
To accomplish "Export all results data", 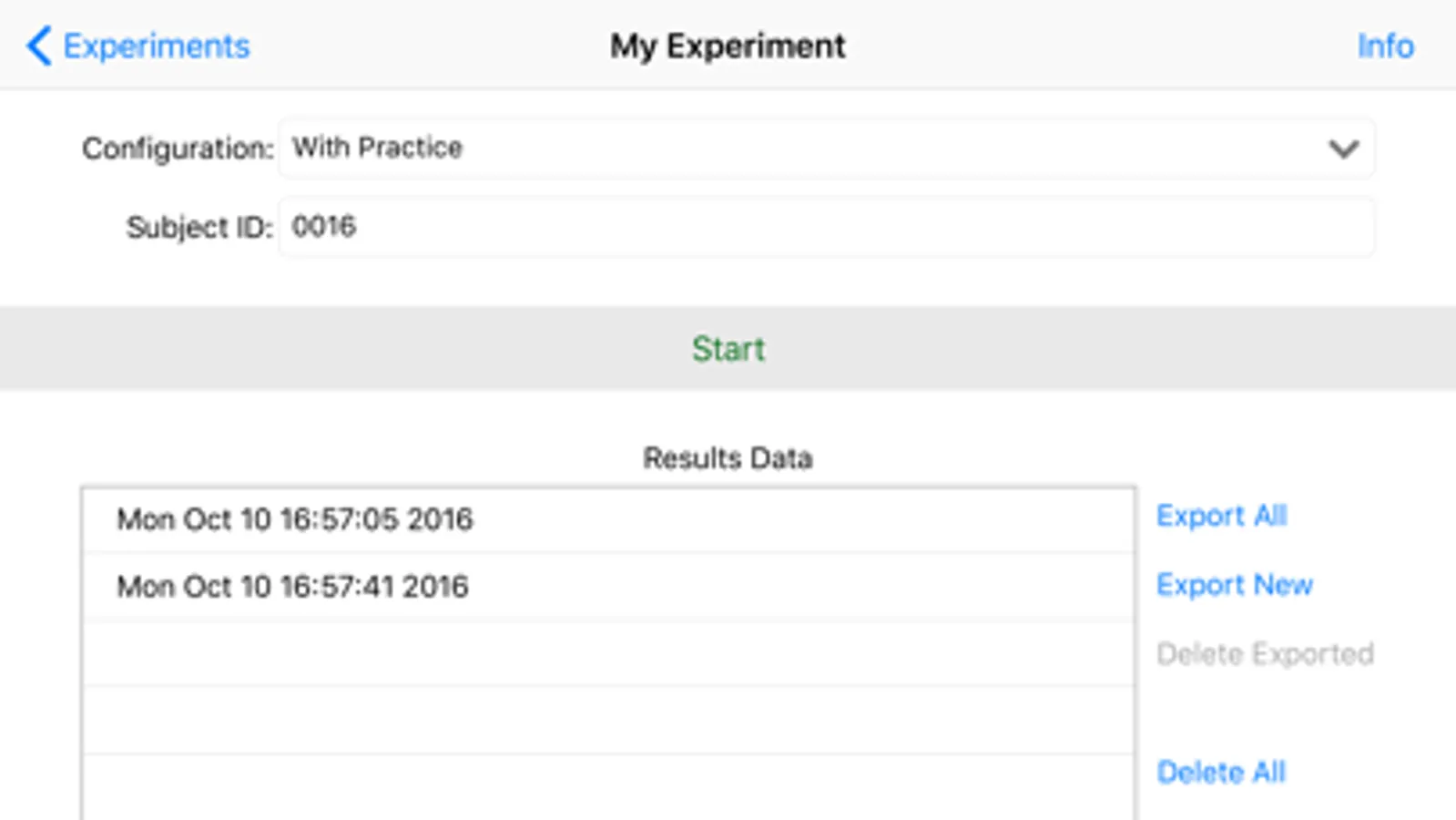I will (1221, 516).
